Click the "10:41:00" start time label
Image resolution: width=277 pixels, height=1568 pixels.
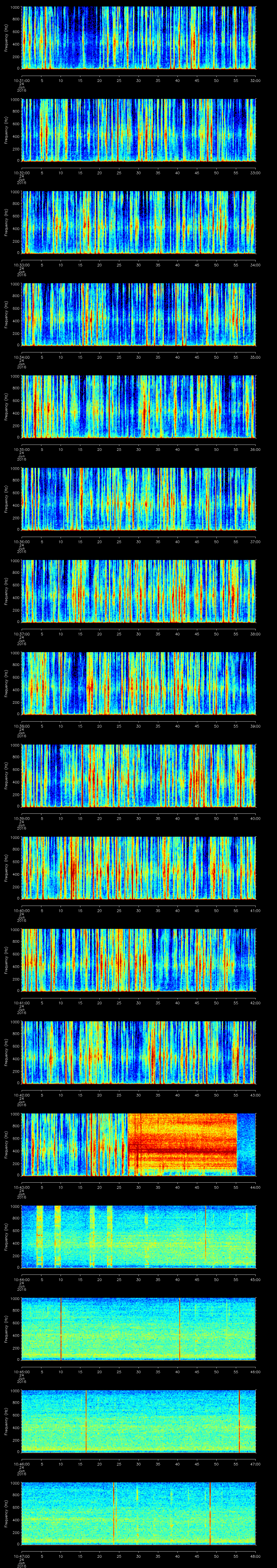21,1003
